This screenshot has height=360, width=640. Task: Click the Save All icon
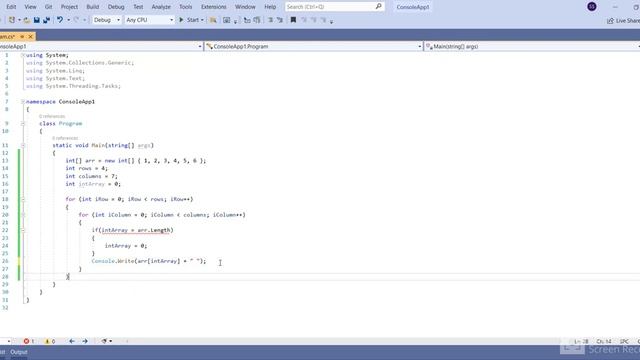click(x=47, y=20)
